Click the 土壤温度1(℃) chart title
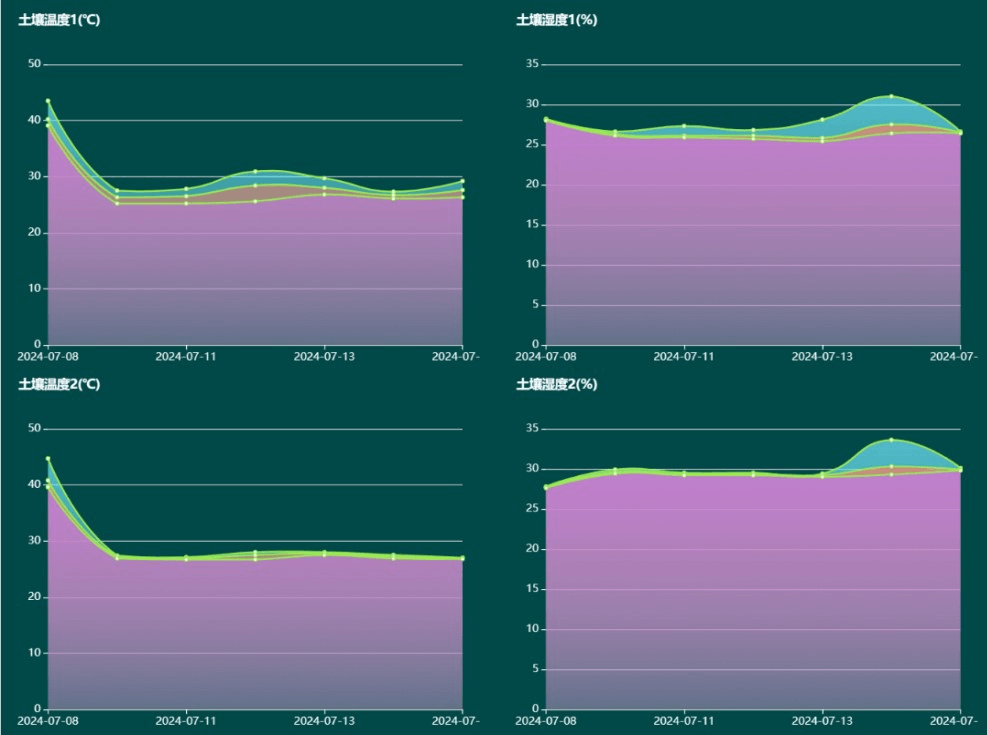Screen dimensions: 987x735 [59, 20]
